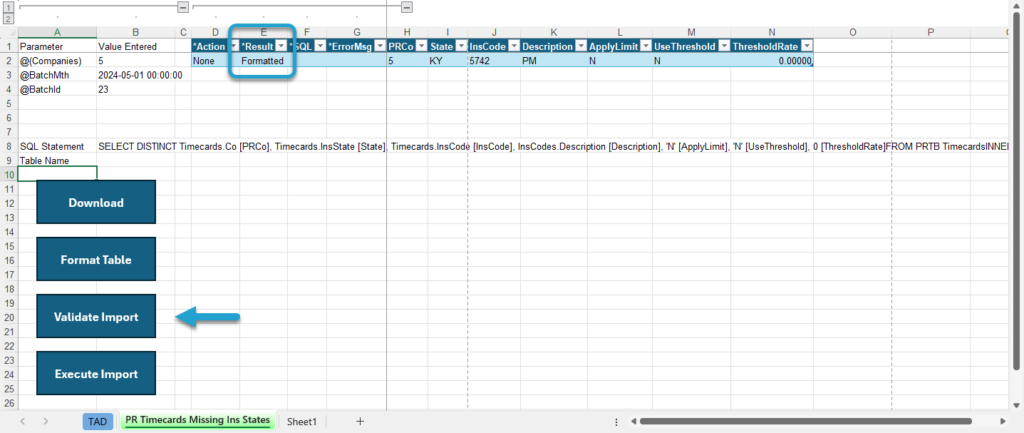Go to next sheet with right arrow
1024x433 pixels.
(x=46, y=421)
